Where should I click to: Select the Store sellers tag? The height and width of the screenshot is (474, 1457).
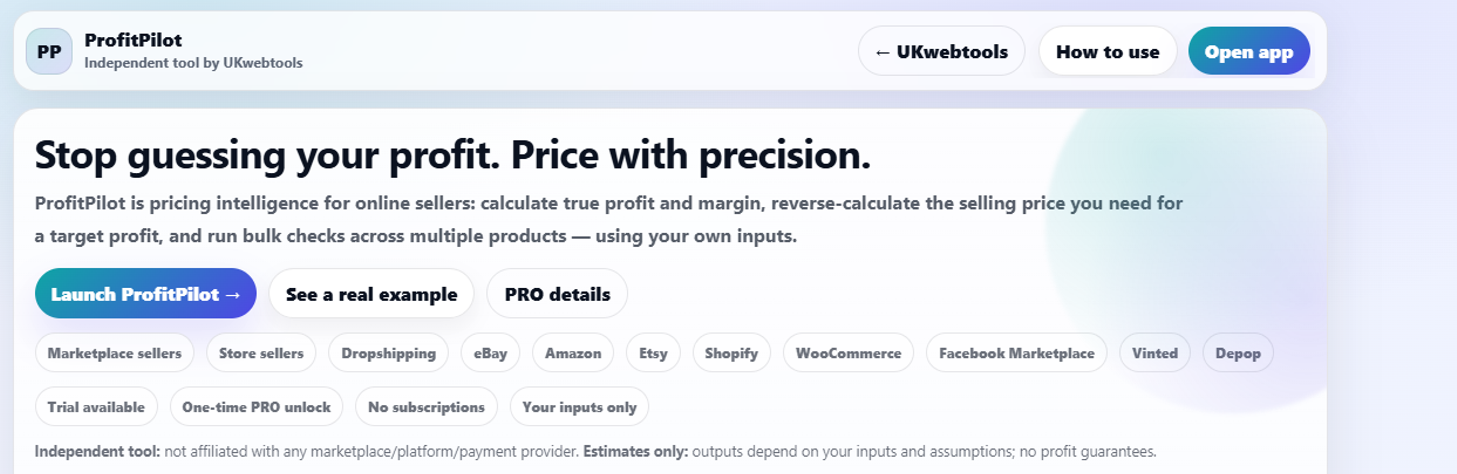[261, 353]
